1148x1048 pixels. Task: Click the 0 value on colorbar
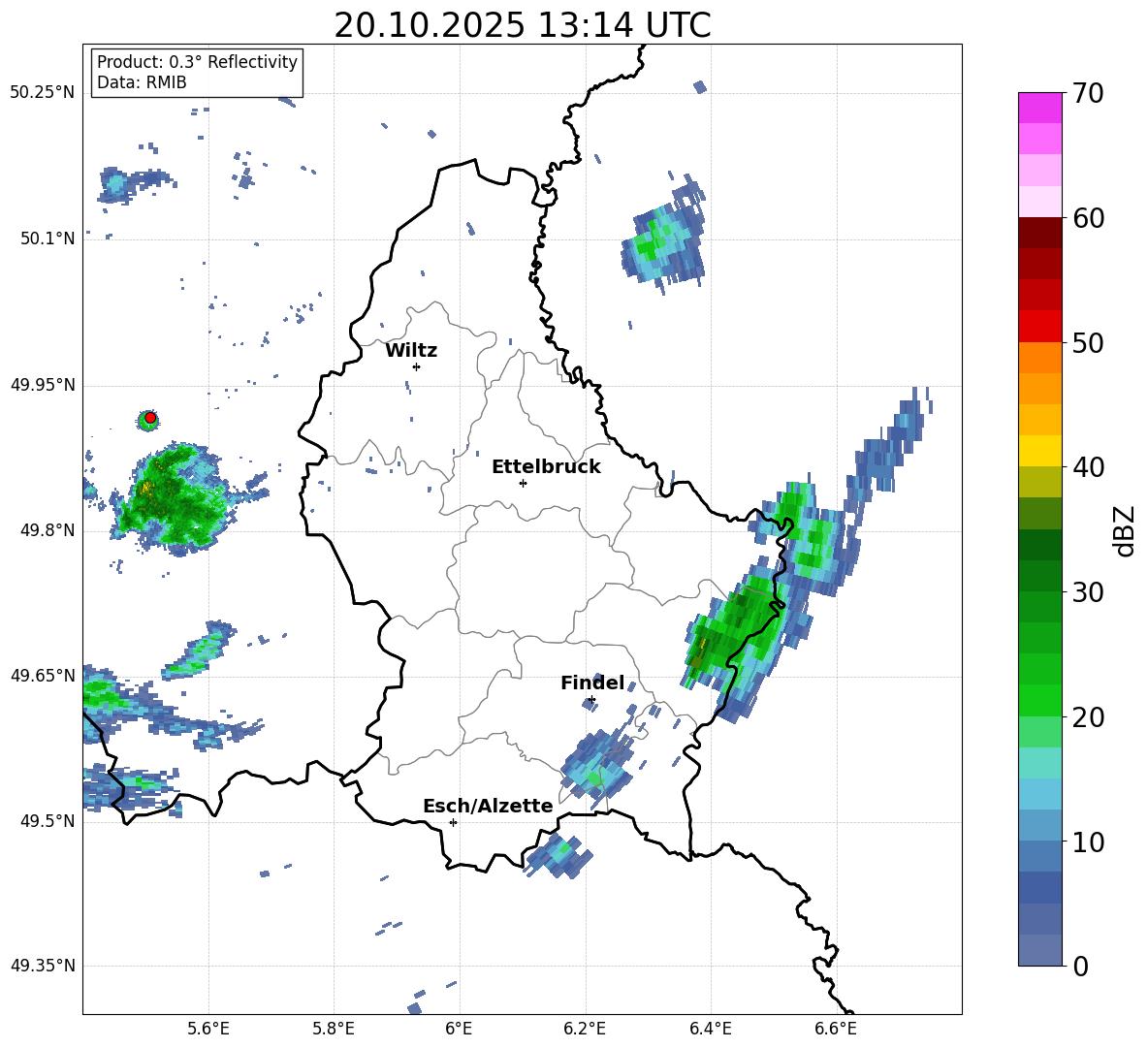click(1081, 966)
